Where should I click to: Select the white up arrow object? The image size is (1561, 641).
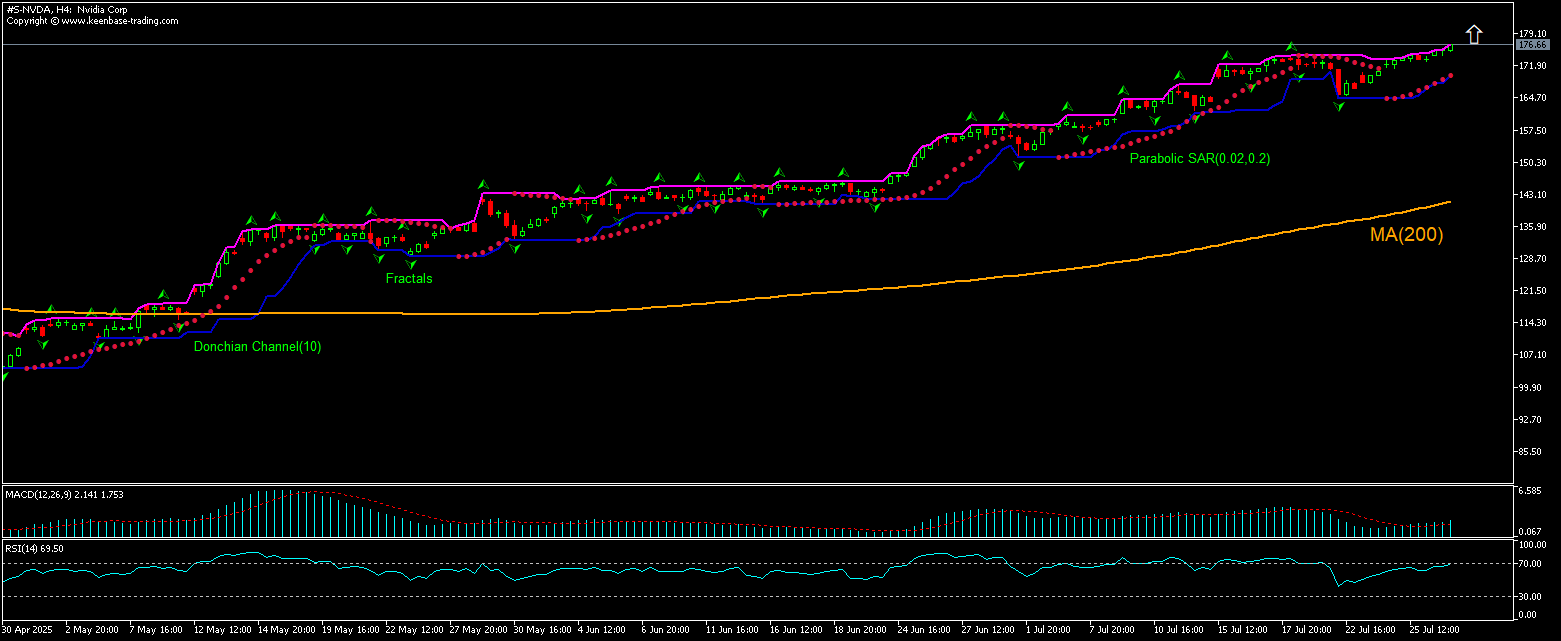pyautogui.click(x=1474, y=32)
